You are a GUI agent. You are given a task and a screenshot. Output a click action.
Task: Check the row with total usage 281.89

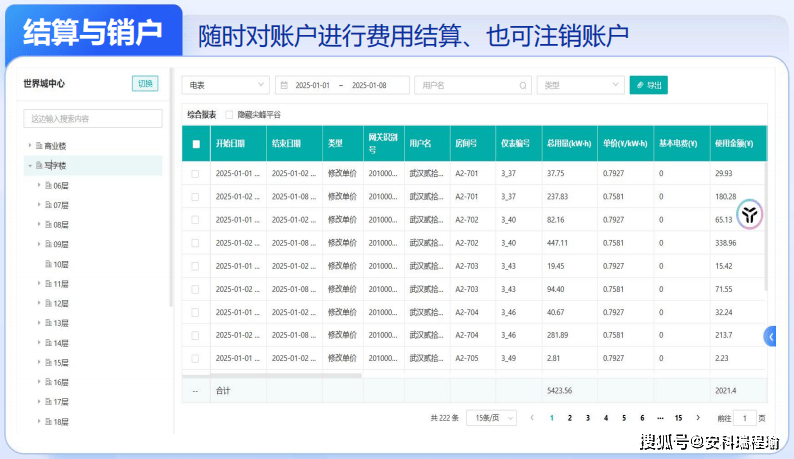[195, 335]
